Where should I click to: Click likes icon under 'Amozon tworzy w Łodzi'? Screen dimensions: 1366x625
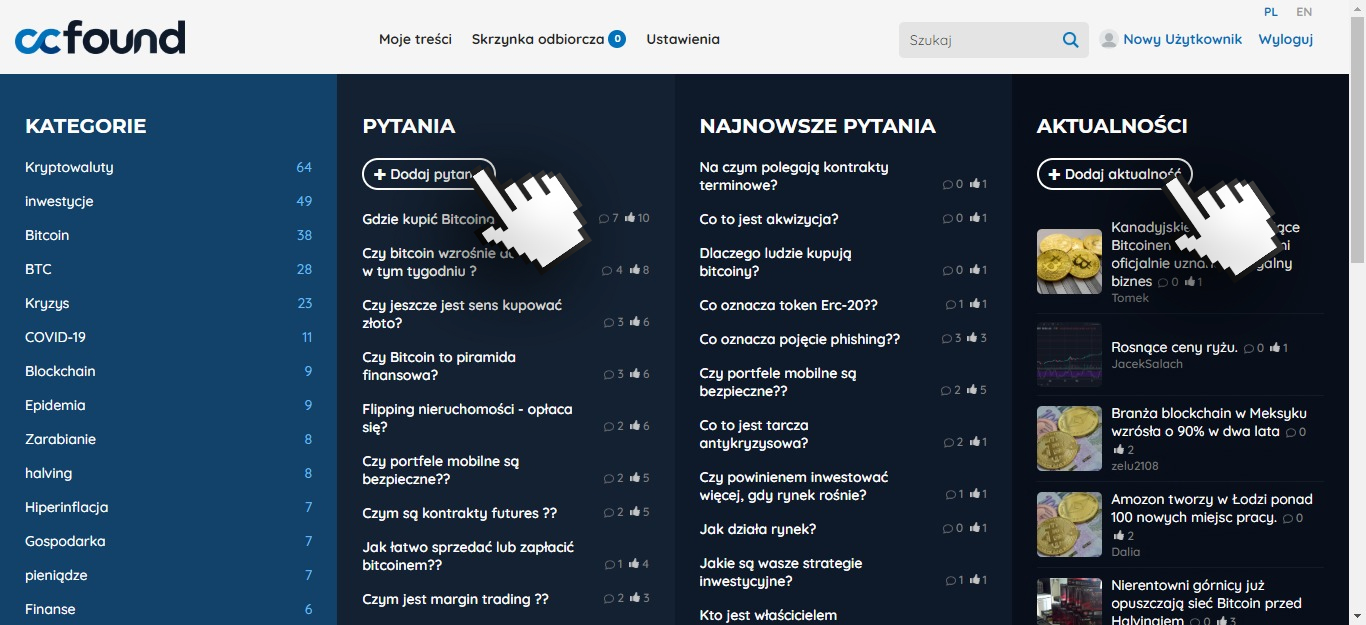point(1118,535)
